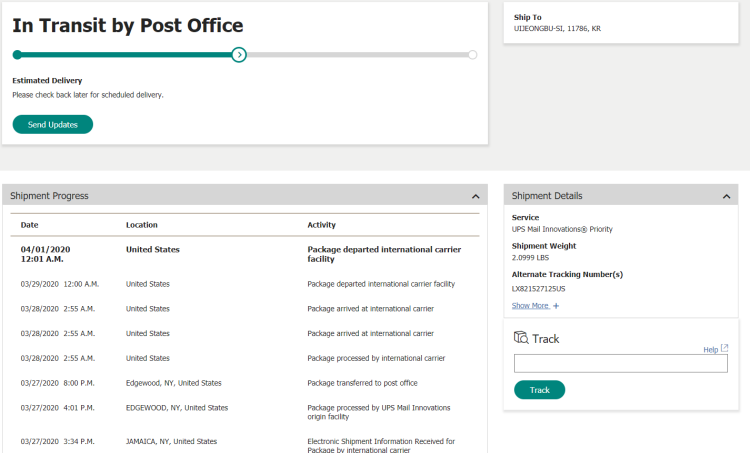The width and height of the screenshot is (750, 453).
Task: Click 'UPS Mail Innovations® Priority' service text
Action: point(562,229)
